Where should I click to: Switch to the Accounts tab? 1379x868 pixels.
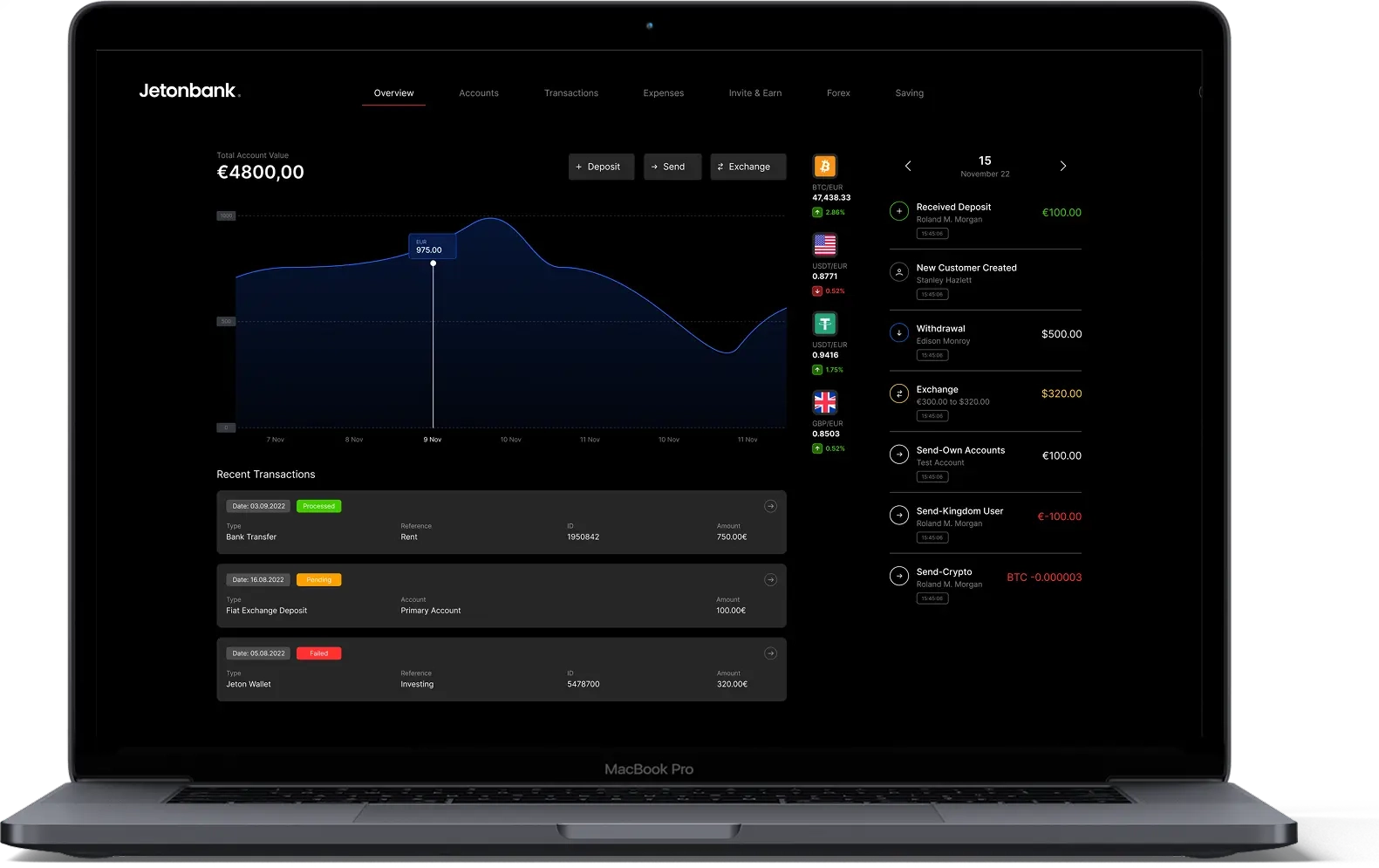479,93
